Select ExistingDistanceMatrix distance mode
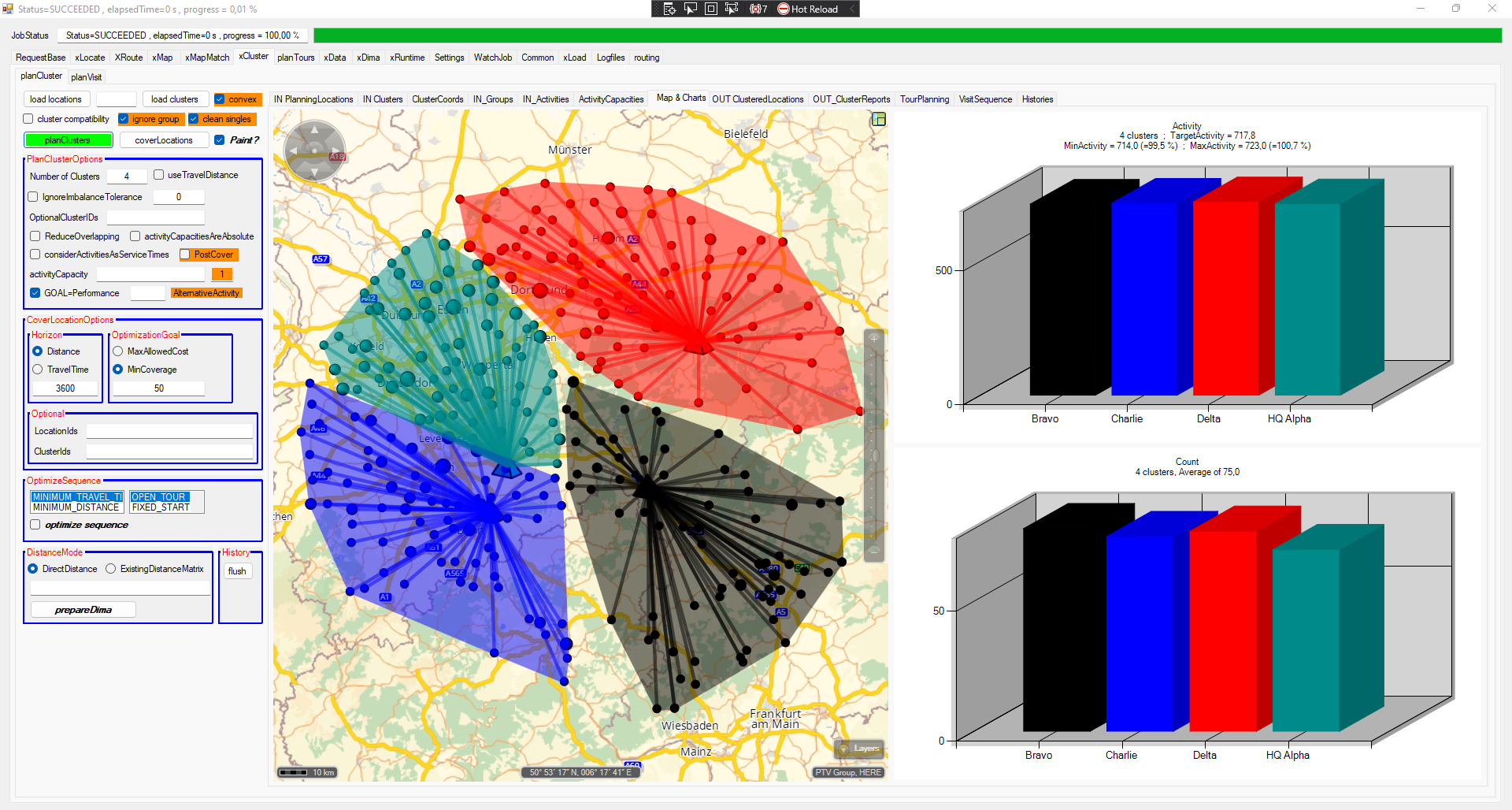1512x810 pixels. 111,569
